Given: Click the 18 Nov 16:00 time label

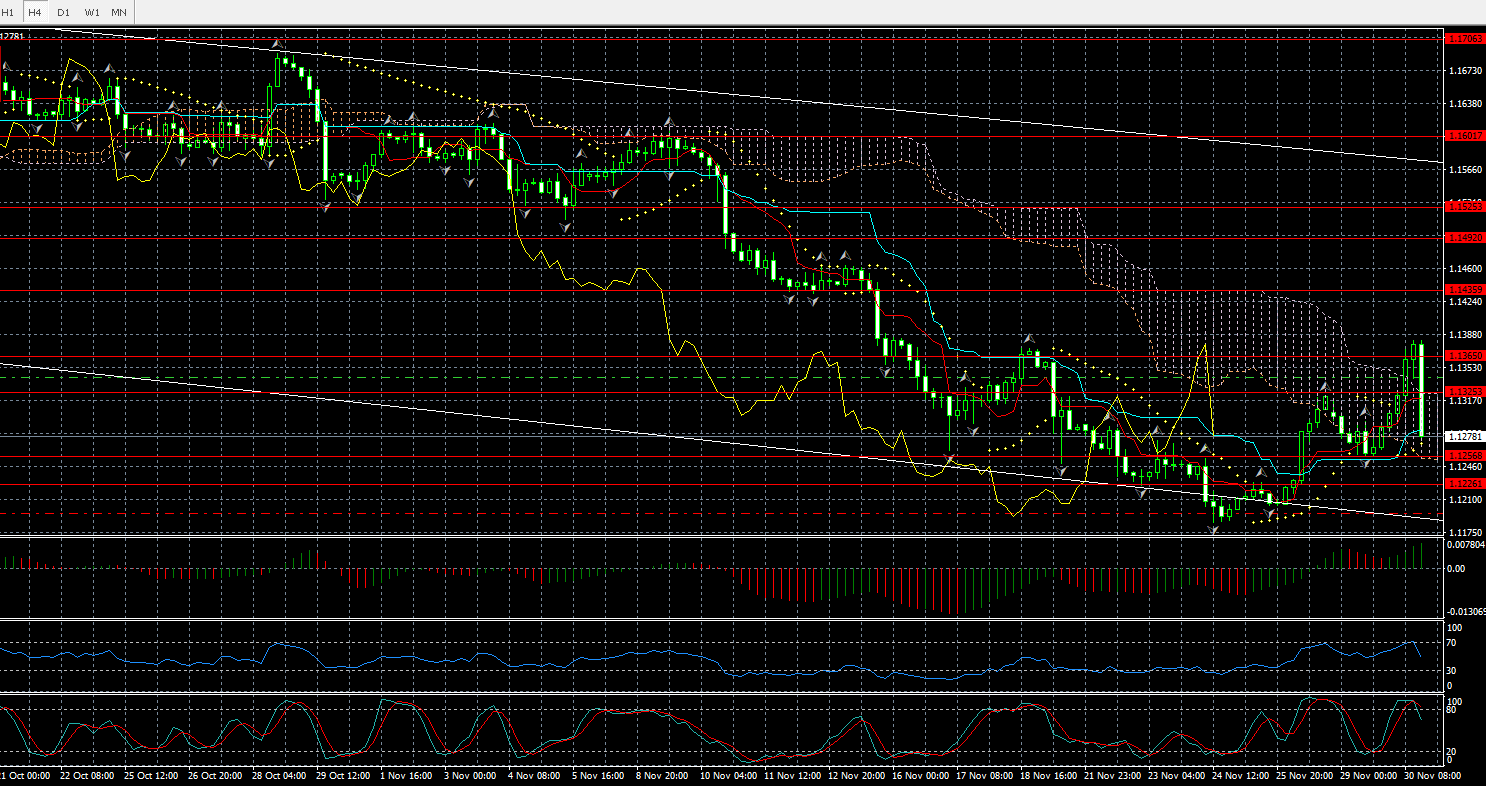Looking at the screenshot, I should [x=1050, y=776].
